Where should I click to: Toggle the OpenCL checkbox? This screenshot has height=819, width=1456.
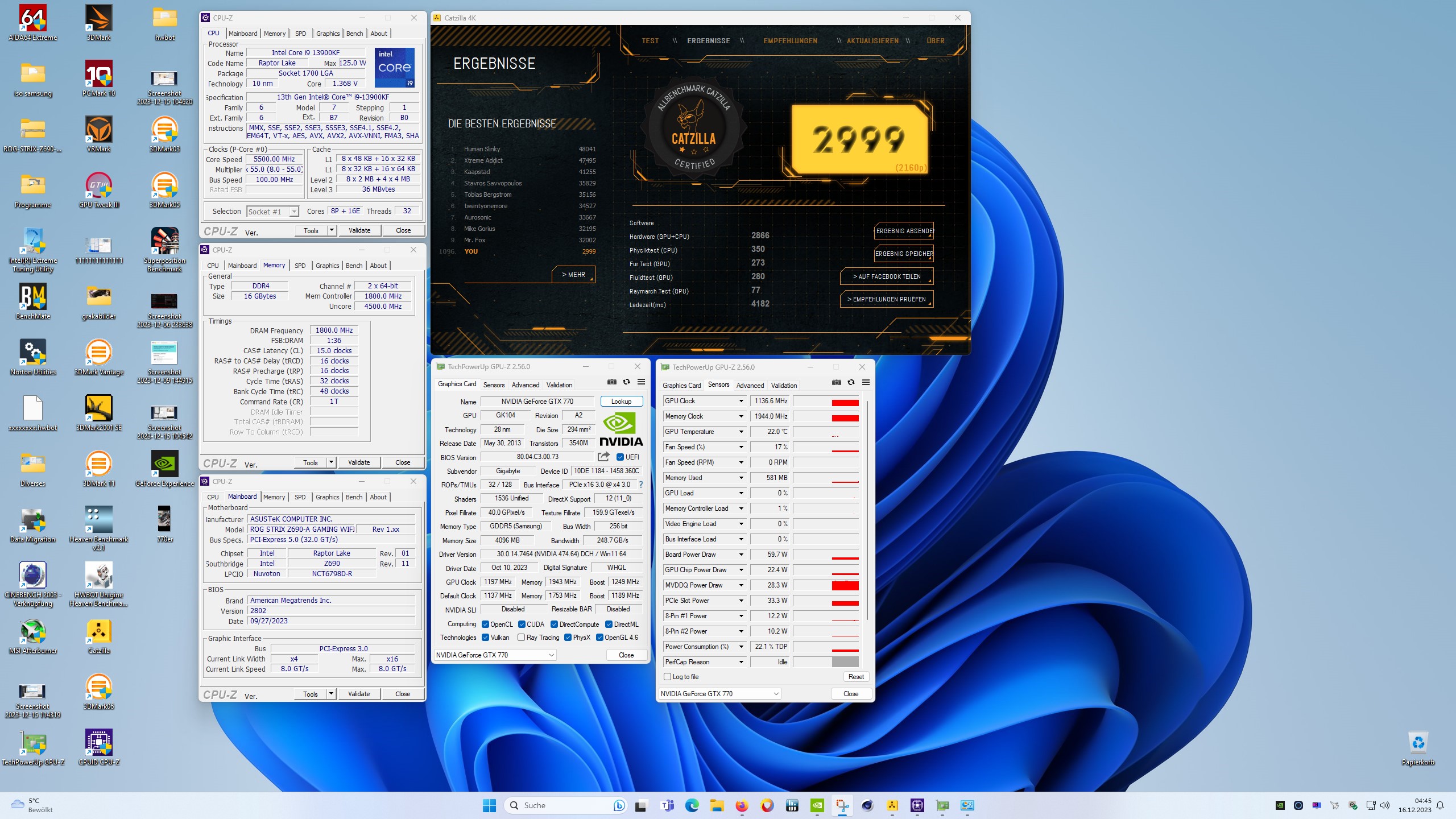(485, 624)
